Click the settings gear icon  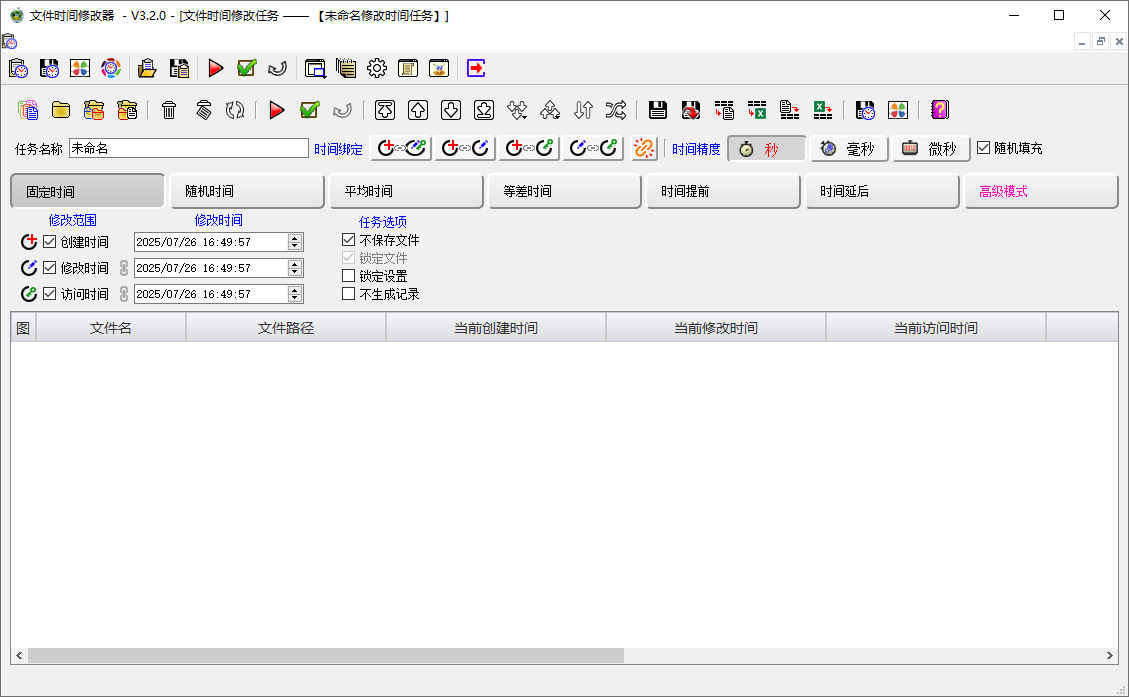pyautogui.click(x=377, y=68)
